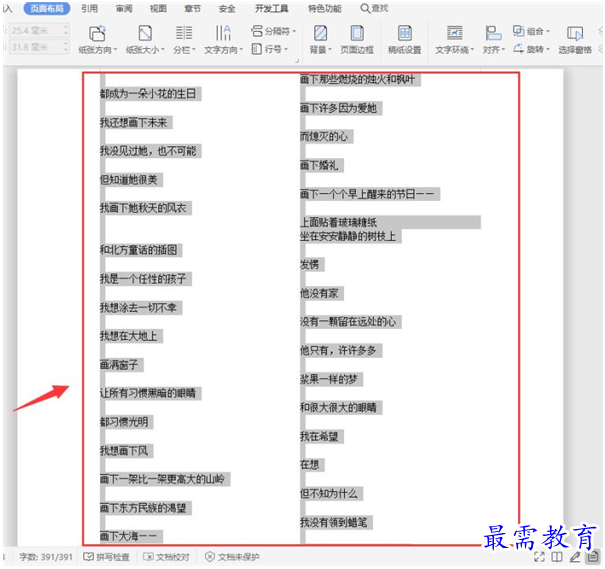Click the line 画下东方民族的渴望

(x=143, y=508)
